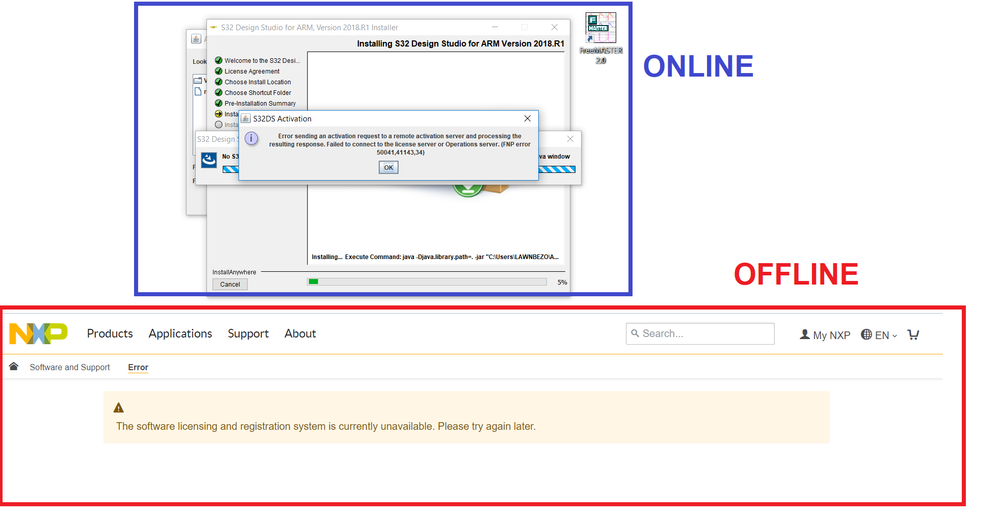
Task: Click the warning triangle icon
Action: pyautogui.click(x=119, y=408)
